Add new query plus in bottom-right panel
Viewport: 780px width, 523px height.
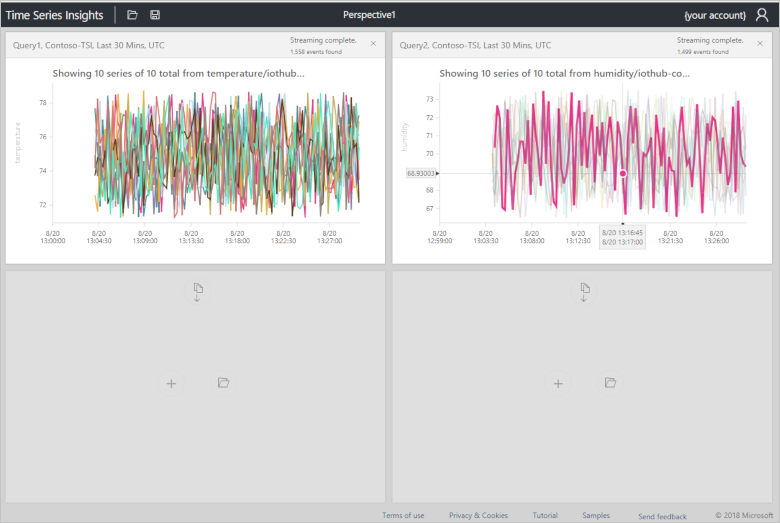(x=558, y=384)
